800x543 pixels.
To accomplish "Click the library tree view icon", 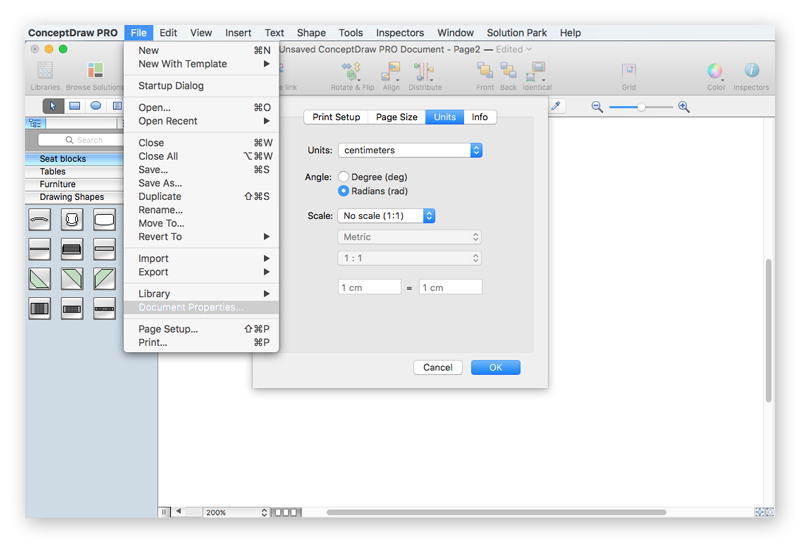I will click(x=35, y=123).
